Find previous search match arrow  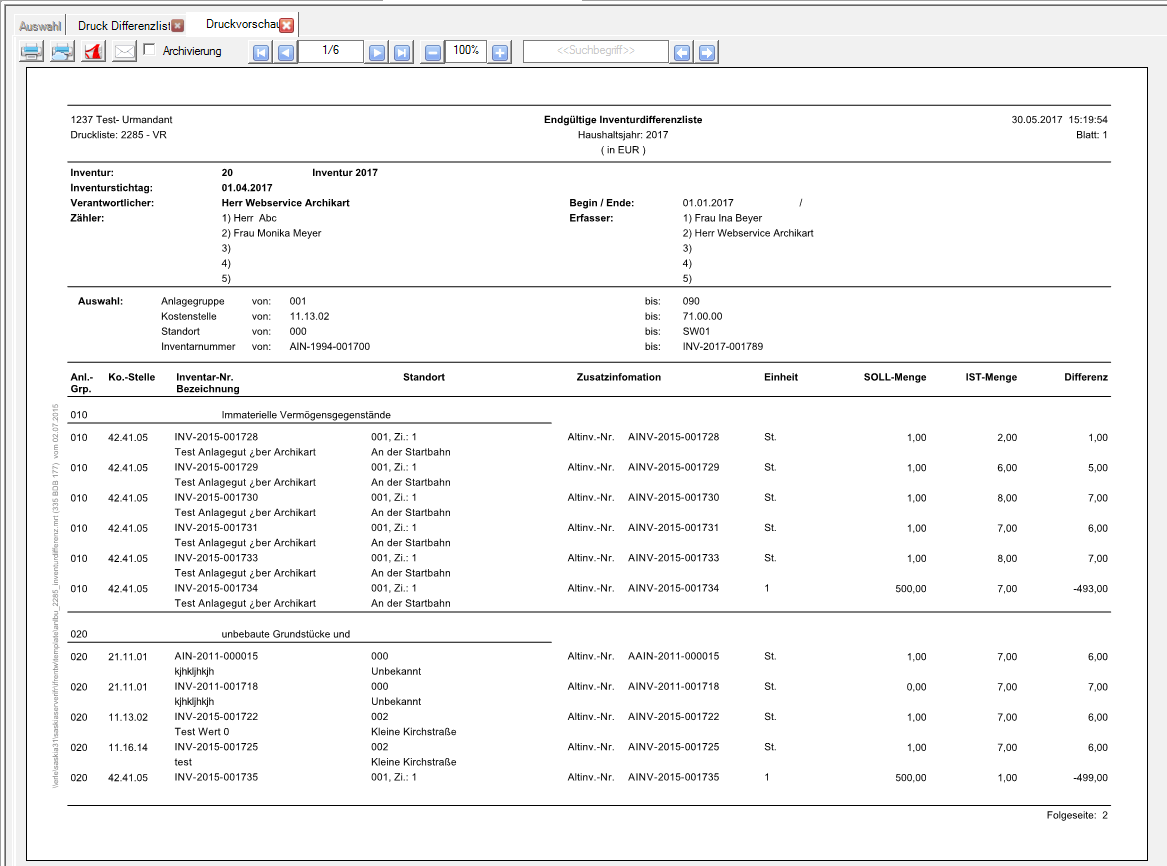click(682, 53)
